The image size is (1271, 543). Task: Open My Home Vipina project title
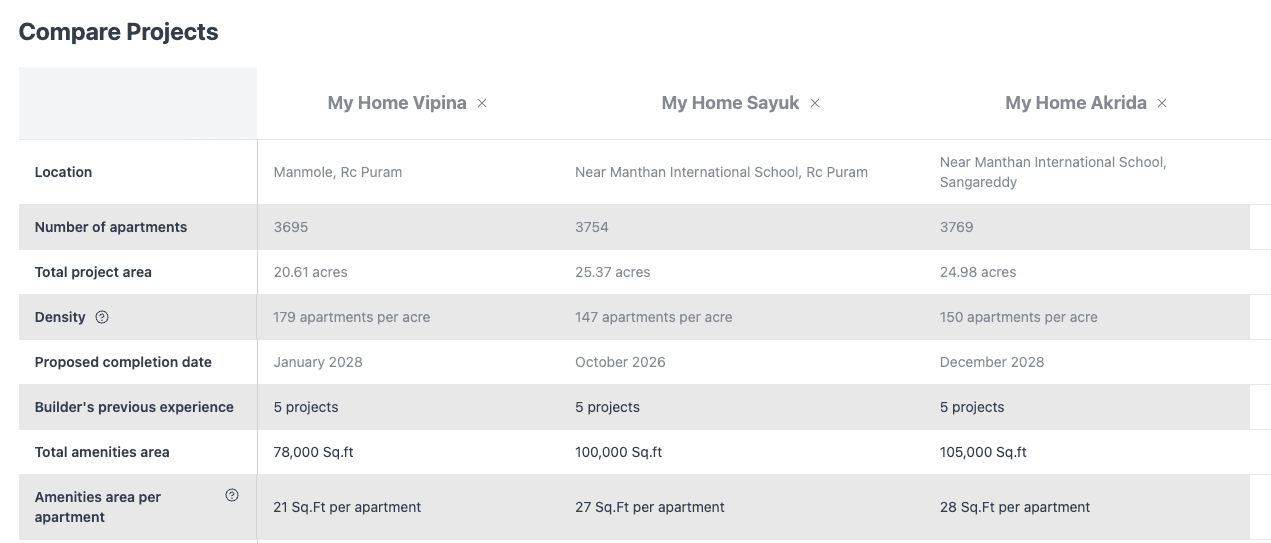(x=397, y=103)
